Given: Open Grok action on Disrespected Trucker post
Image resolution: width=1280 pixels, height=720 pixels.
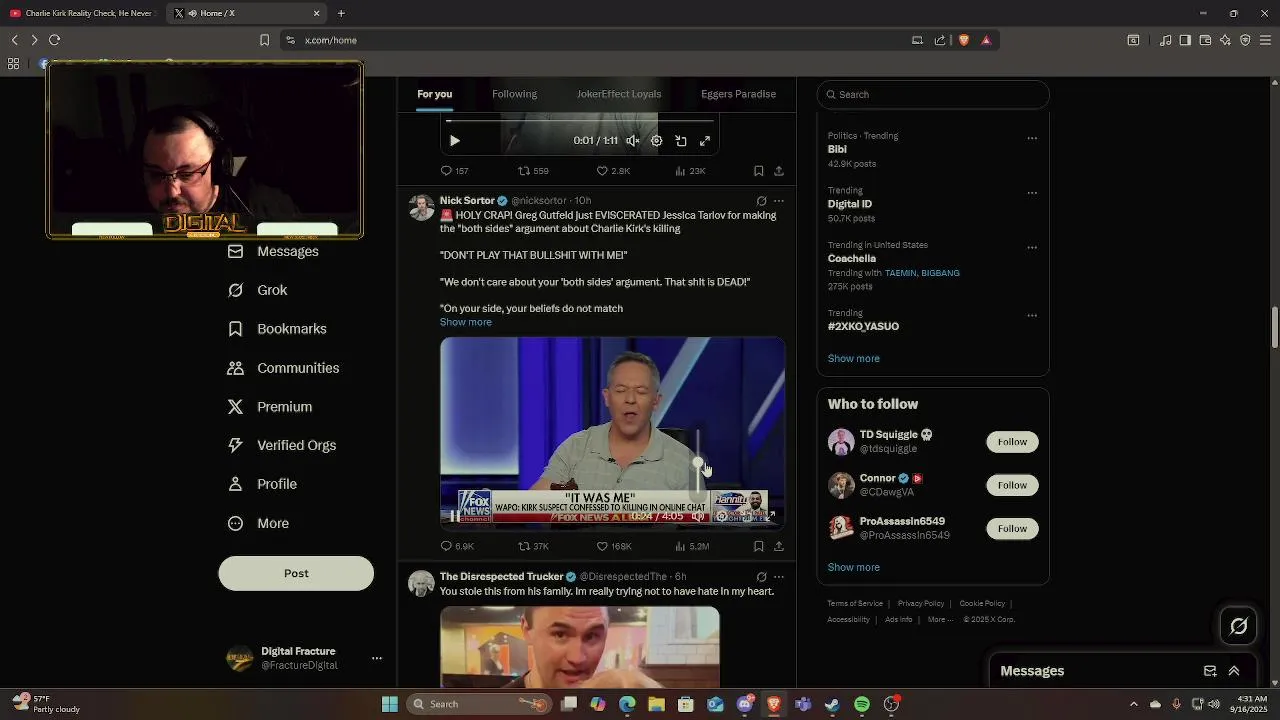Looking at the screenshot, I should [x=761, y=577].
